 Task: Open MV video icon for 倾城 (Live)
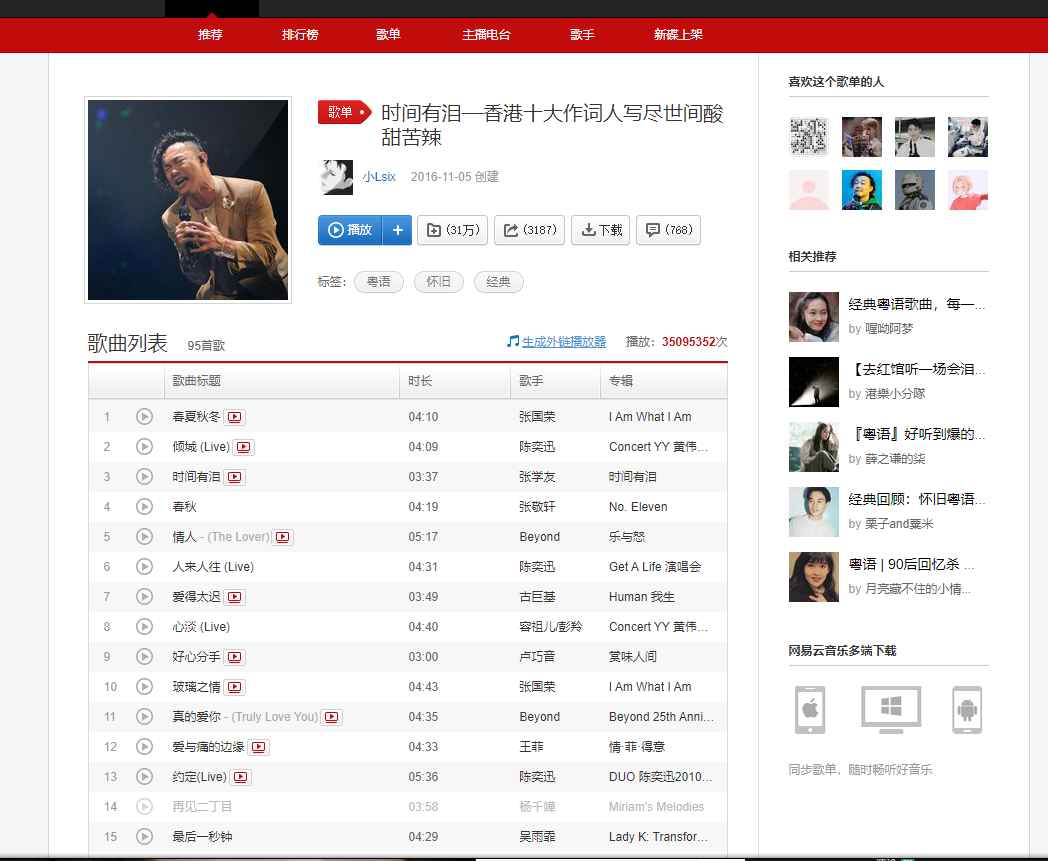tap(243, 447)
